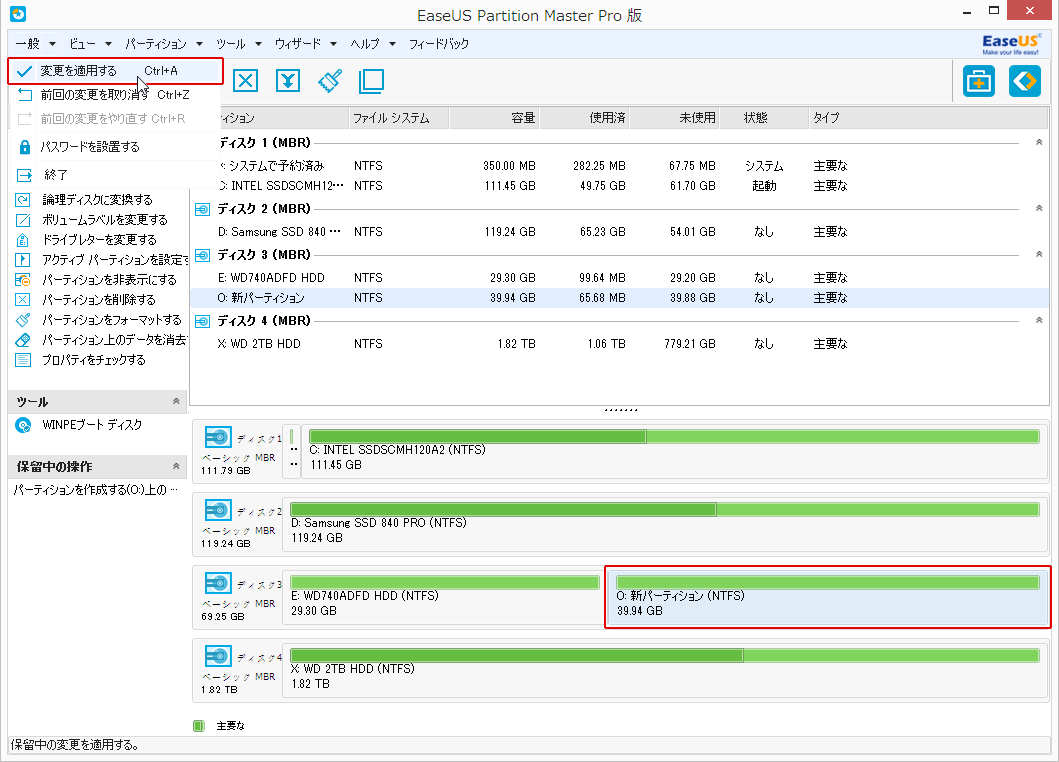Choose the ドライブレターを変更する sidebar icon

coord(23,240)
